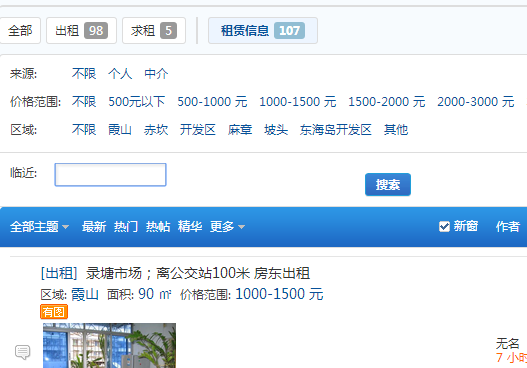Viewport: 527px width, 368px height.
Task: Choose the 1000-1500 元 price range filter
Action: pos(298,101)
